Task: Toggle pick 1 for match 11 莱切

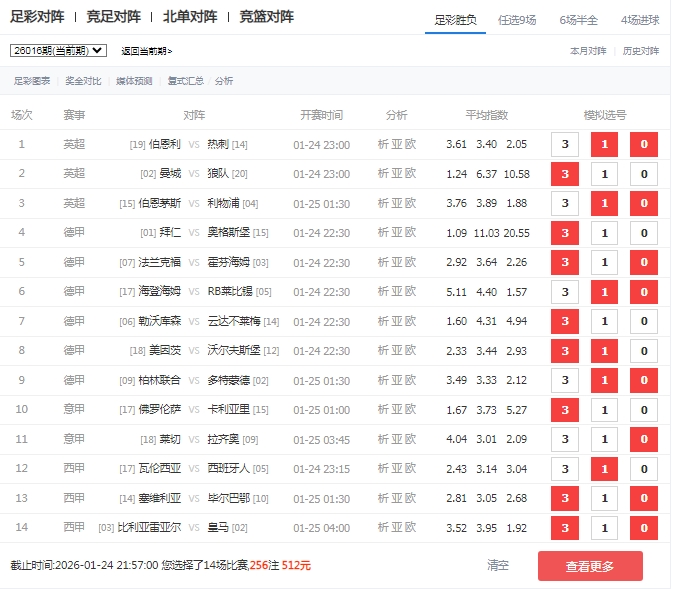Action: (604, 439)
